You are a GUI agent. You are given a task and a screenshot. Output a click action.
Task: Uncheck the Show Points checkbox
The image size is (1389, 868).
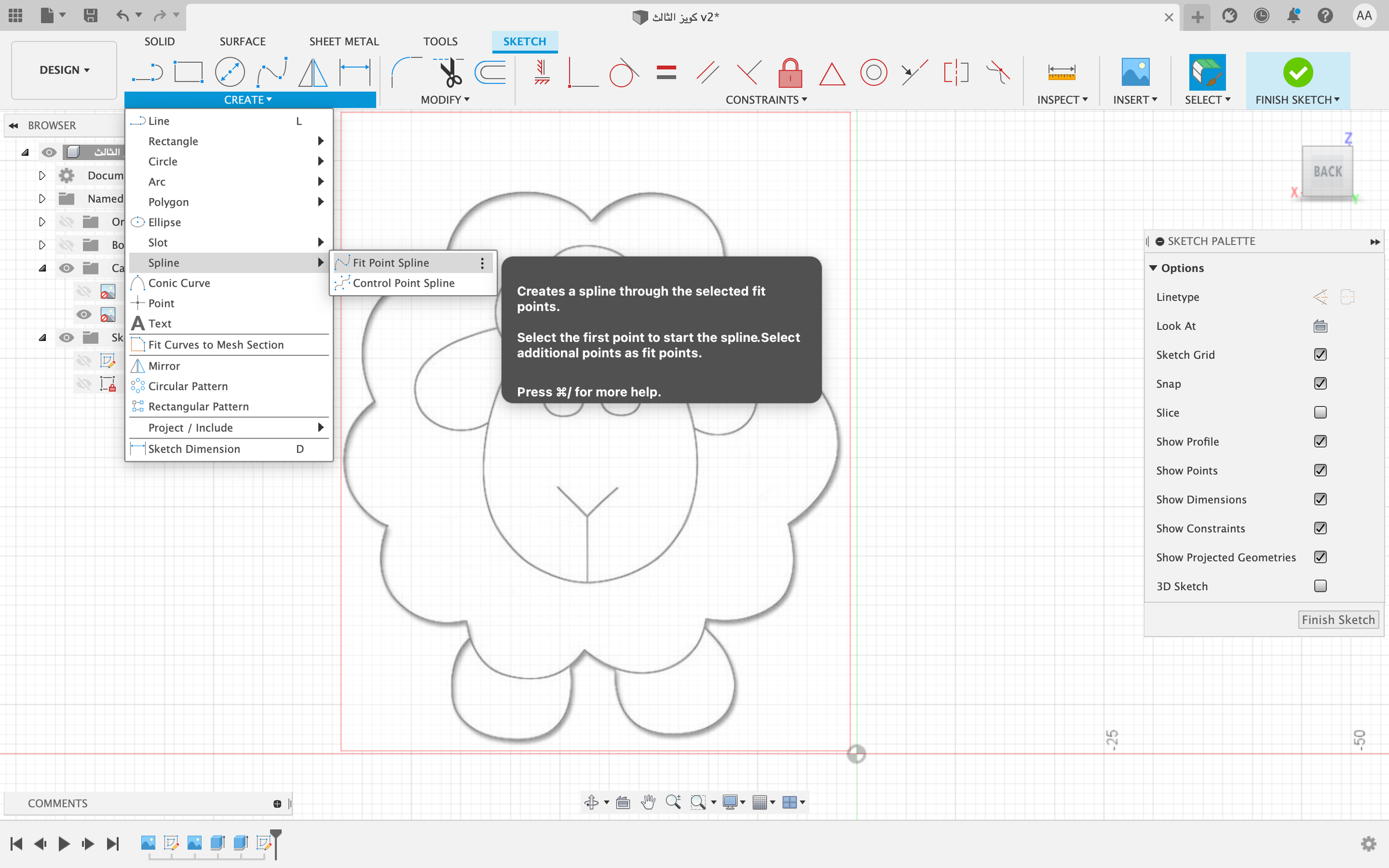tap(1320, 470)
